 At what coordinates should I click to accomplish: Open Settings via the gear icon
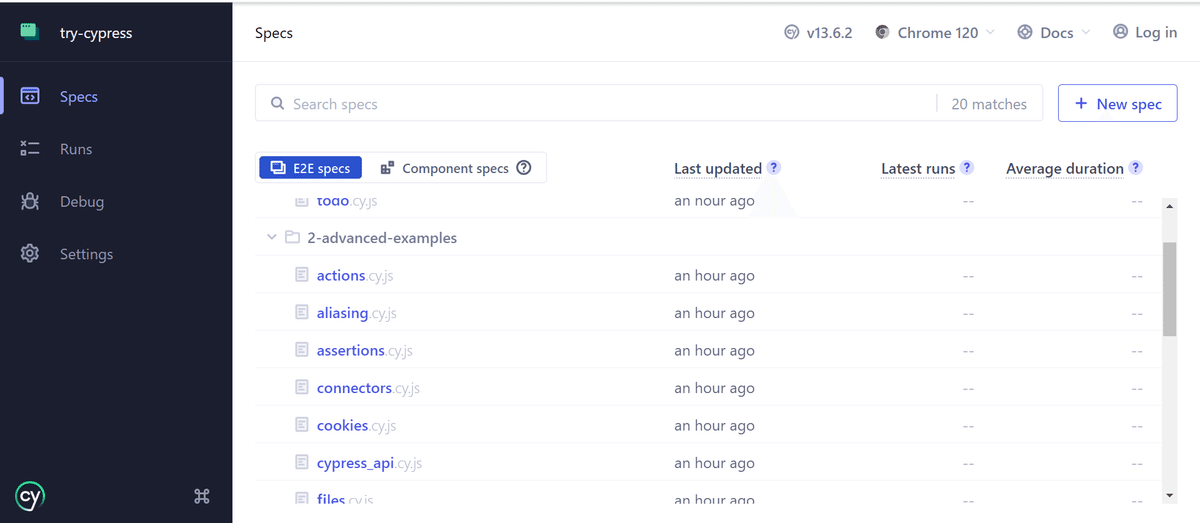click(x=30, y=254)
